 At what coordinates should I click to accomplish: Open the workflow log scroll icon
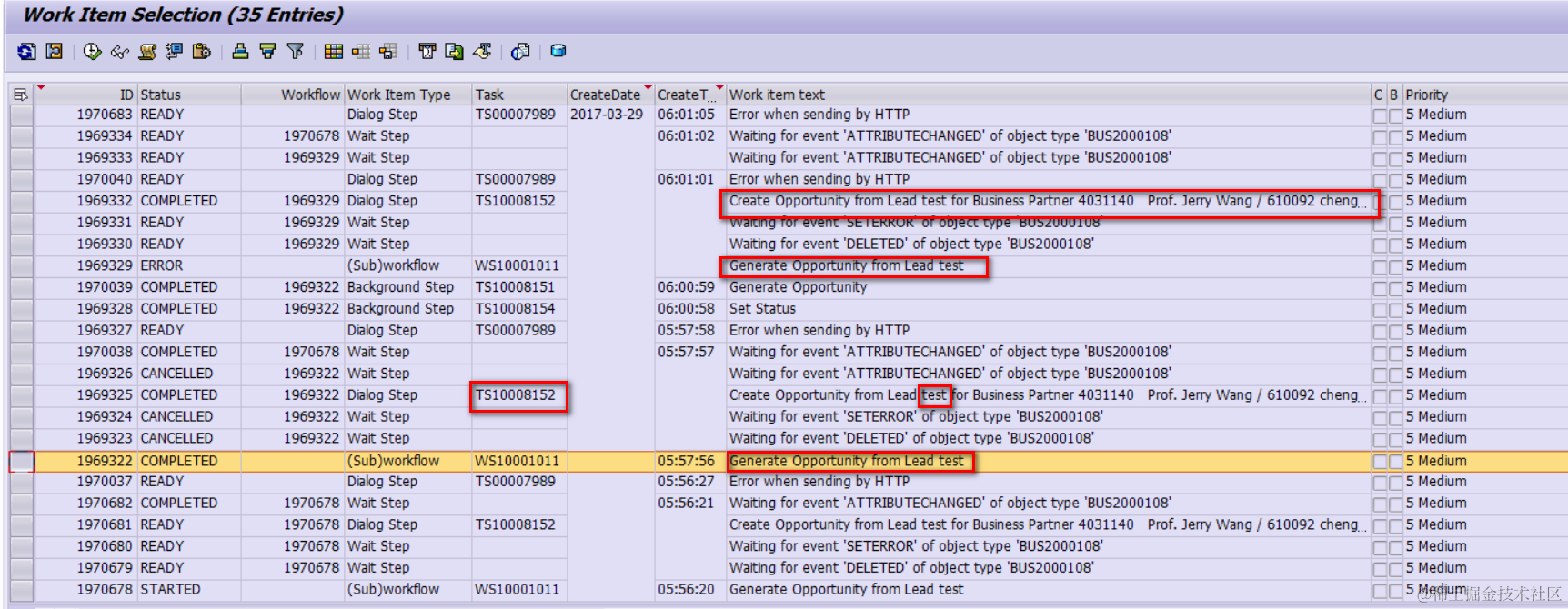click(x=146, y=52)
